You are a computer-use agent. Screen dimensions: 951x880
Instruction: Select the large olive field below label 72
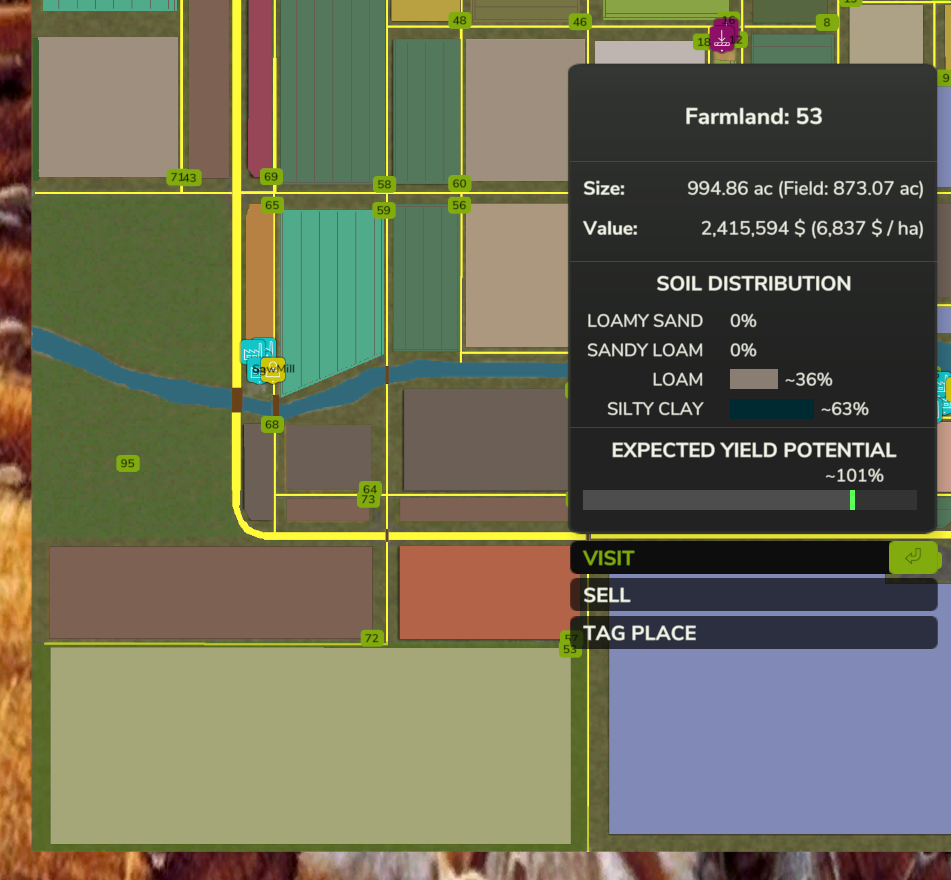pyautogui.click(x=310, y=745)
